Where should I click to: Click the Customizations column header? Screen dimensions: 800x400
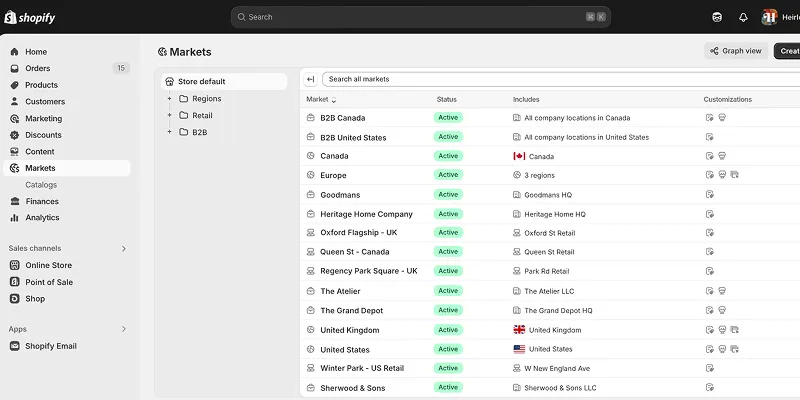point(728,99)
